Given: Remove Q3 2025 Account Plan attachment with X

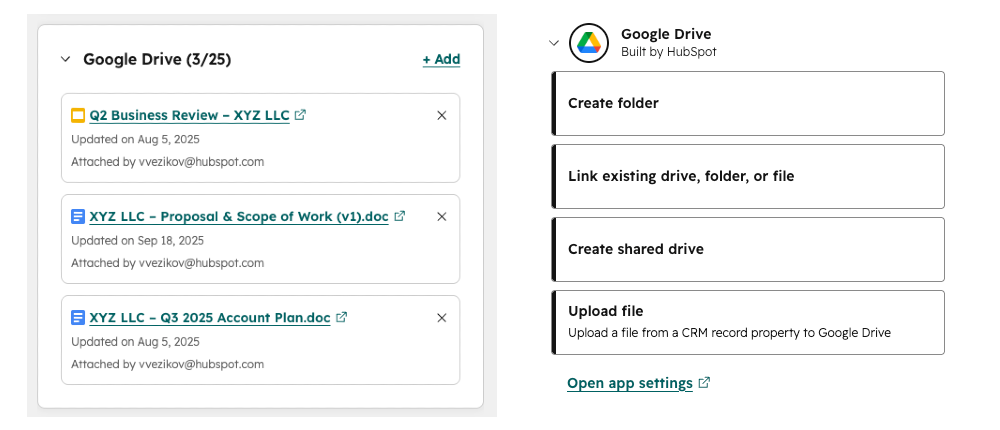Looking at the screenshot, I should click(441, 318).
